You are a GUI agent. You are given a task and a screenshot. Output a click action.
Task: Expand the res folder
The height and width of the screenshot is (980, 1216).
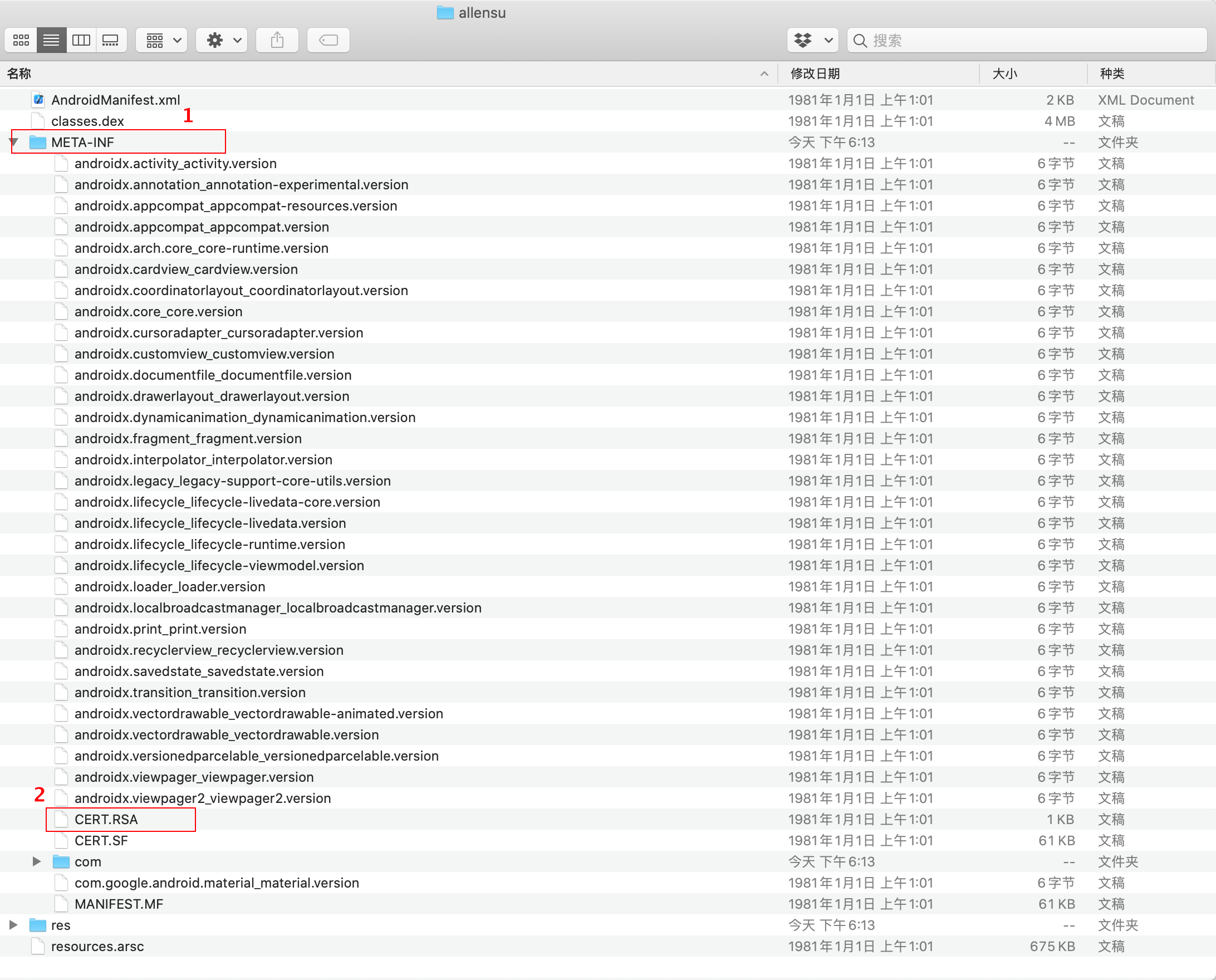click(x=13, y=925)
